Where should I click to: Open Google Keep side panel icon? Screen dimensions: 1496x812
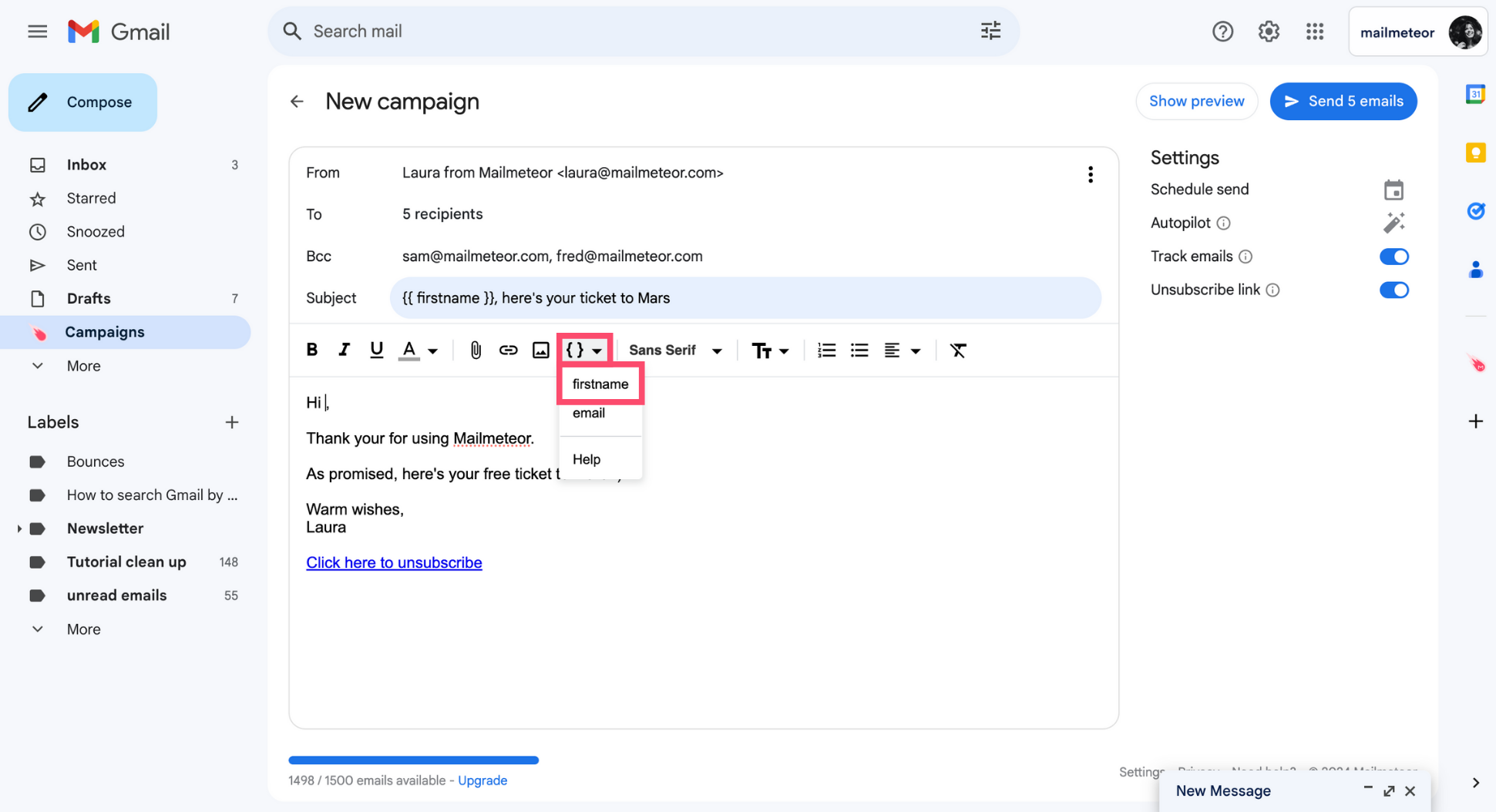[1475, 153]
